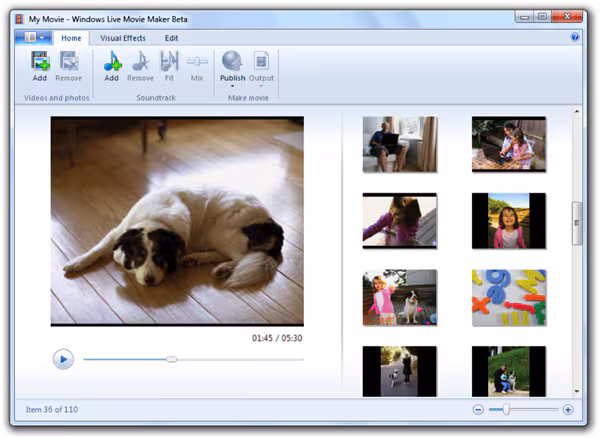Select thumbnail of colorful magnet letters
This screenshot has height=438, width=600.
(x=509, y=298)
